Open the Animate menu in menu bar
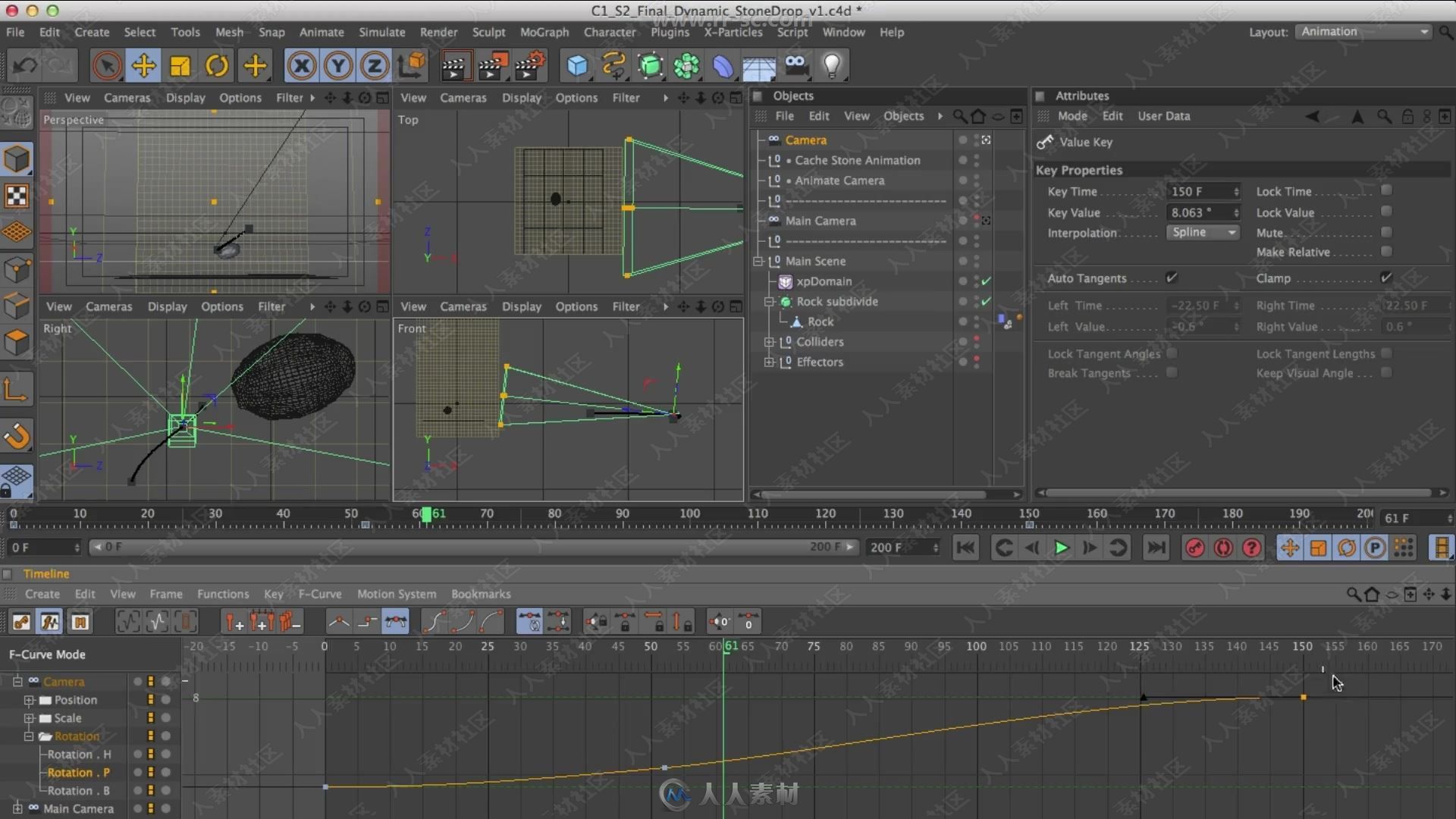Screen dimensions: 1456x819 tap(321, 31)
